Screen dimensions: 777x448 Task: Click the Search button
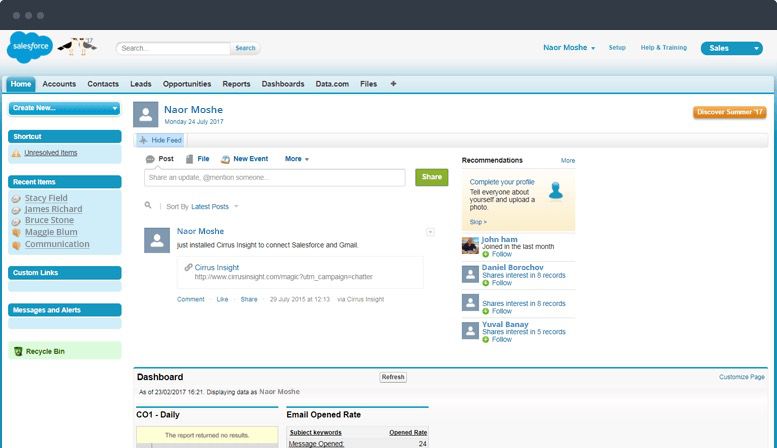(245, 48)
